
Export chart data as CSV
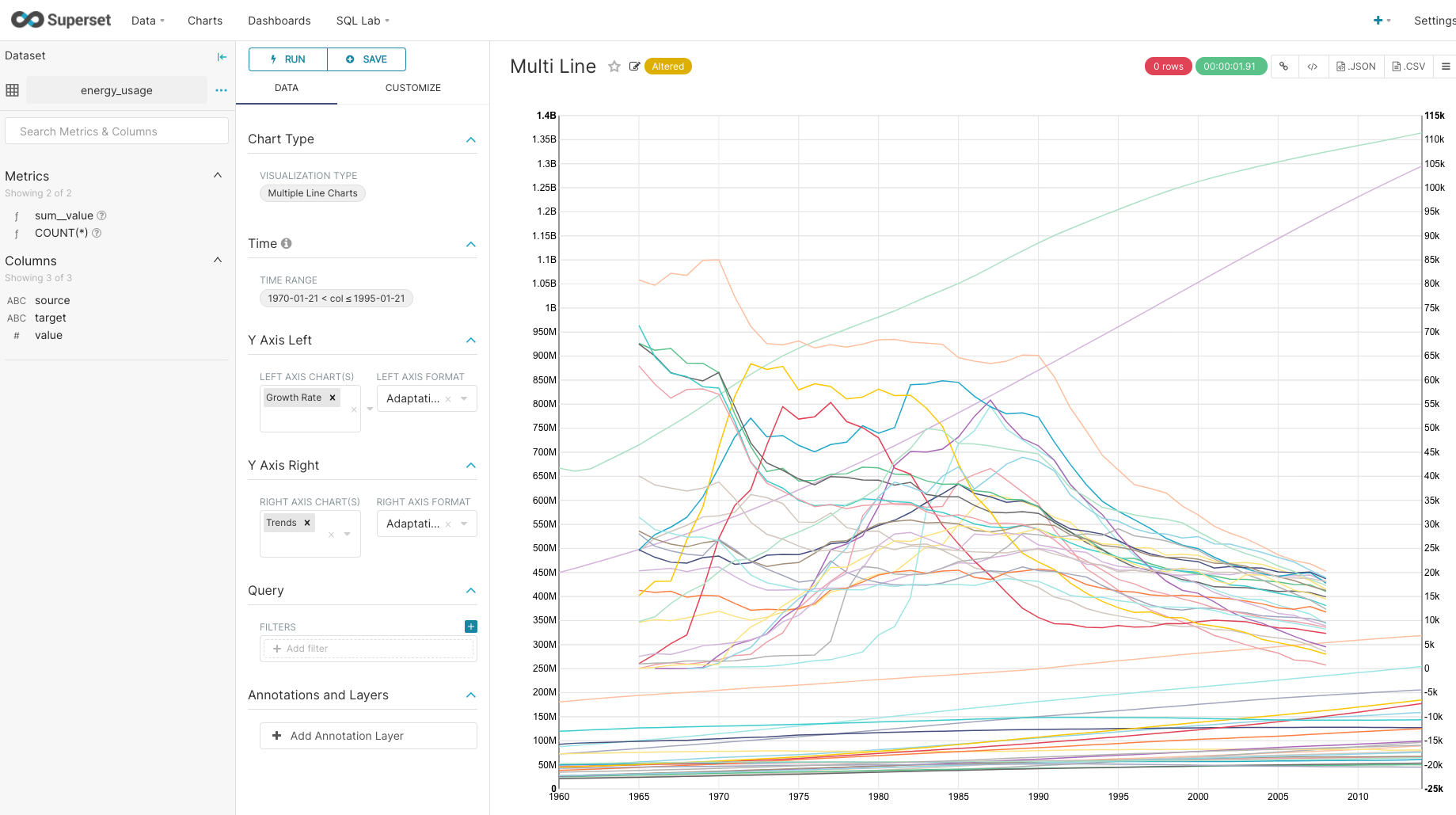coord(1408,67)
